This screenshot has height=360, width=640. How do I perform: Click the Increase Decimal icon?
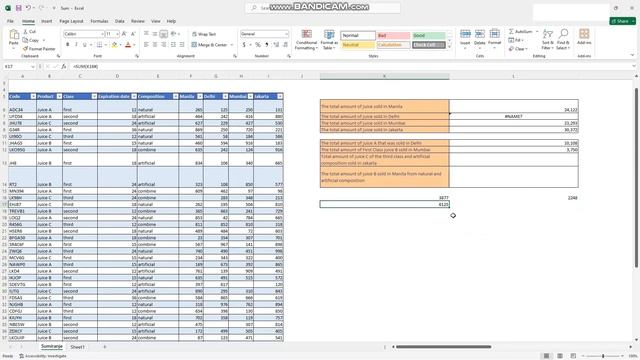click(x=276, y=44)
